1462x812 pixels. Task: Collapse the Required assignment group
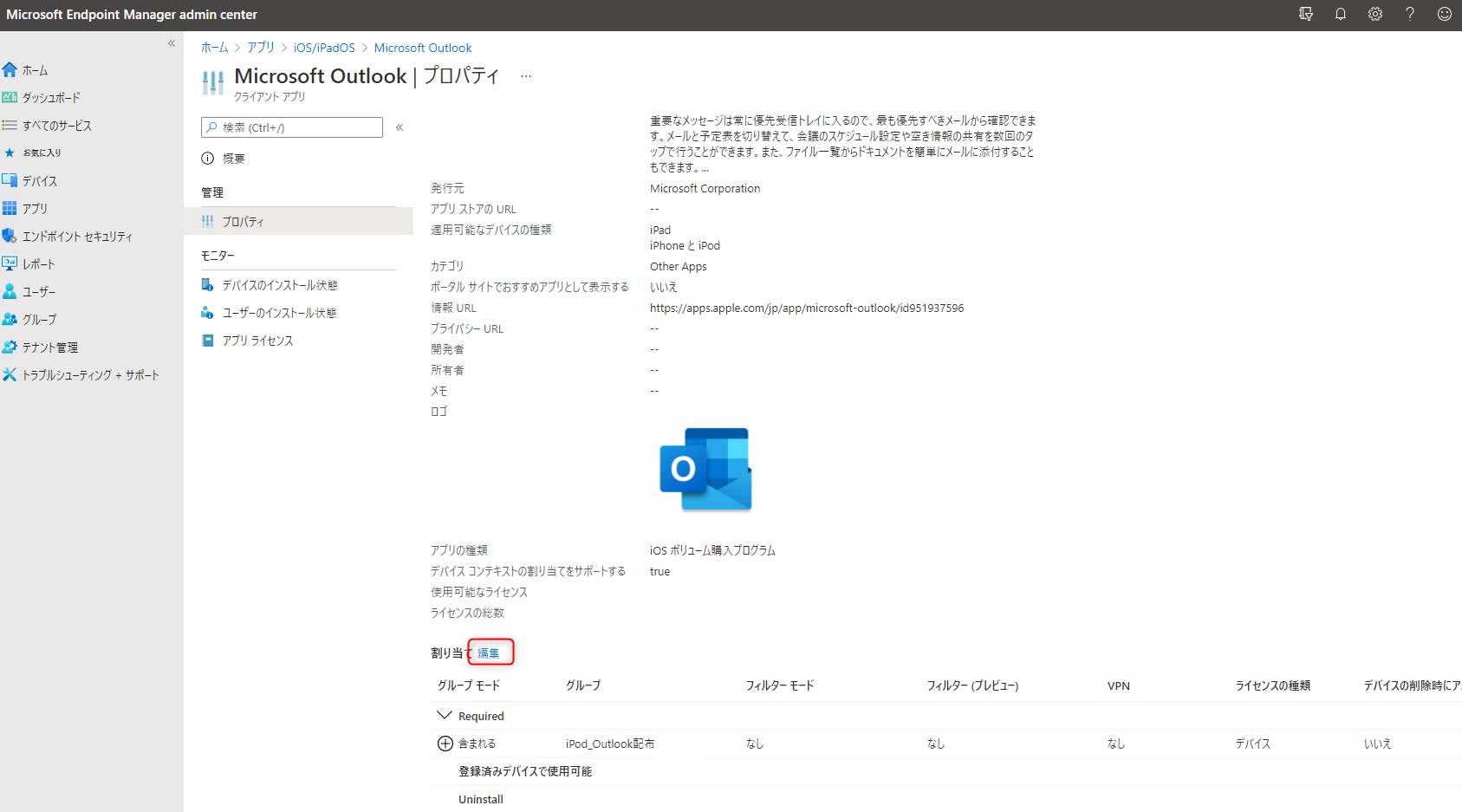tap(444, 715)
